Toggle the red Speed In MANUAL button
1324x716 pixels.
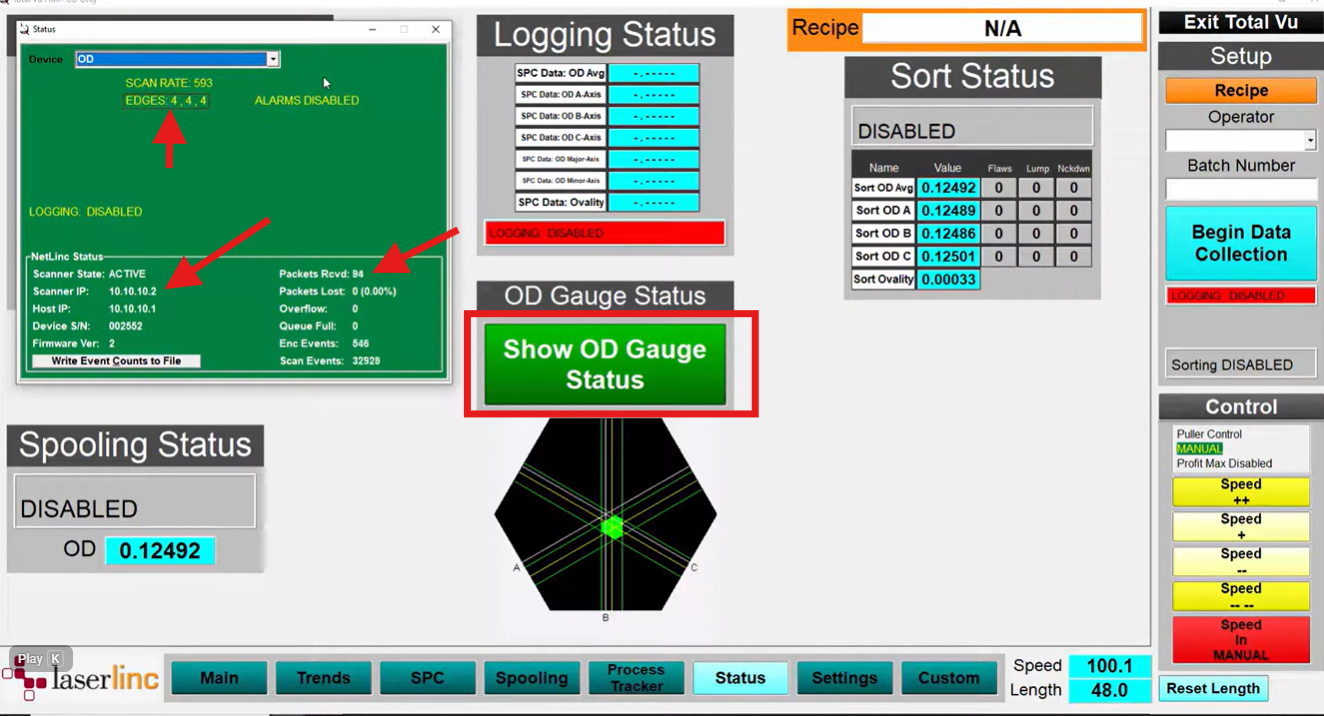point(1240,640)
